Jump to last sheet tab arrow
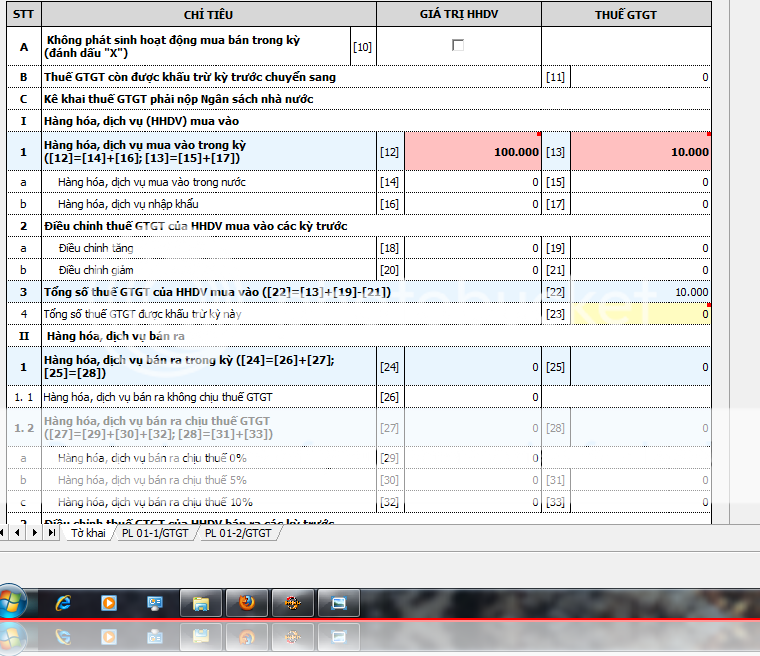760x656 pixels. click(x=52, y=533)
